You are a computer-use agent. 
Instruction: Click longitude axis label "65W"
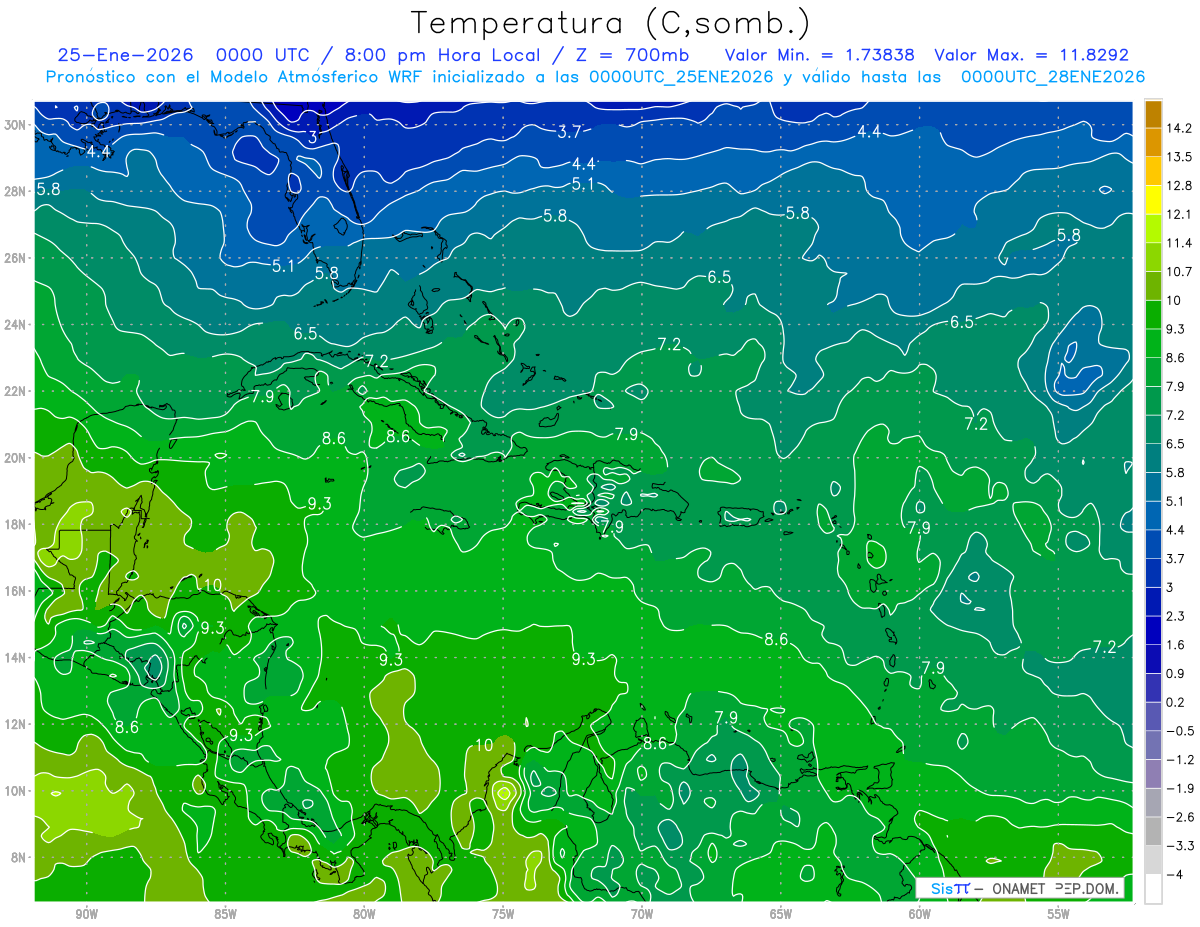coord(781,914)
